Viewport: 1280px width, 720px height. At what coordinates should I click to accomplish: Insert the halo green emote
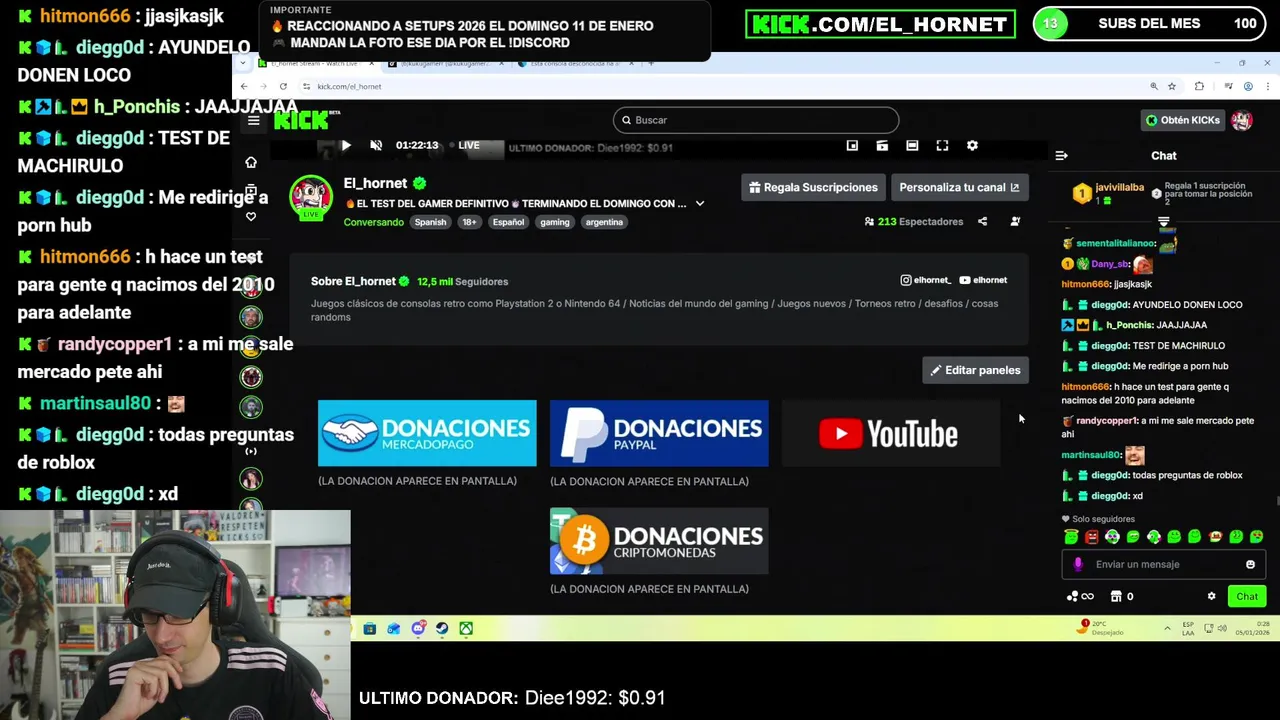tap(1071, 537)
